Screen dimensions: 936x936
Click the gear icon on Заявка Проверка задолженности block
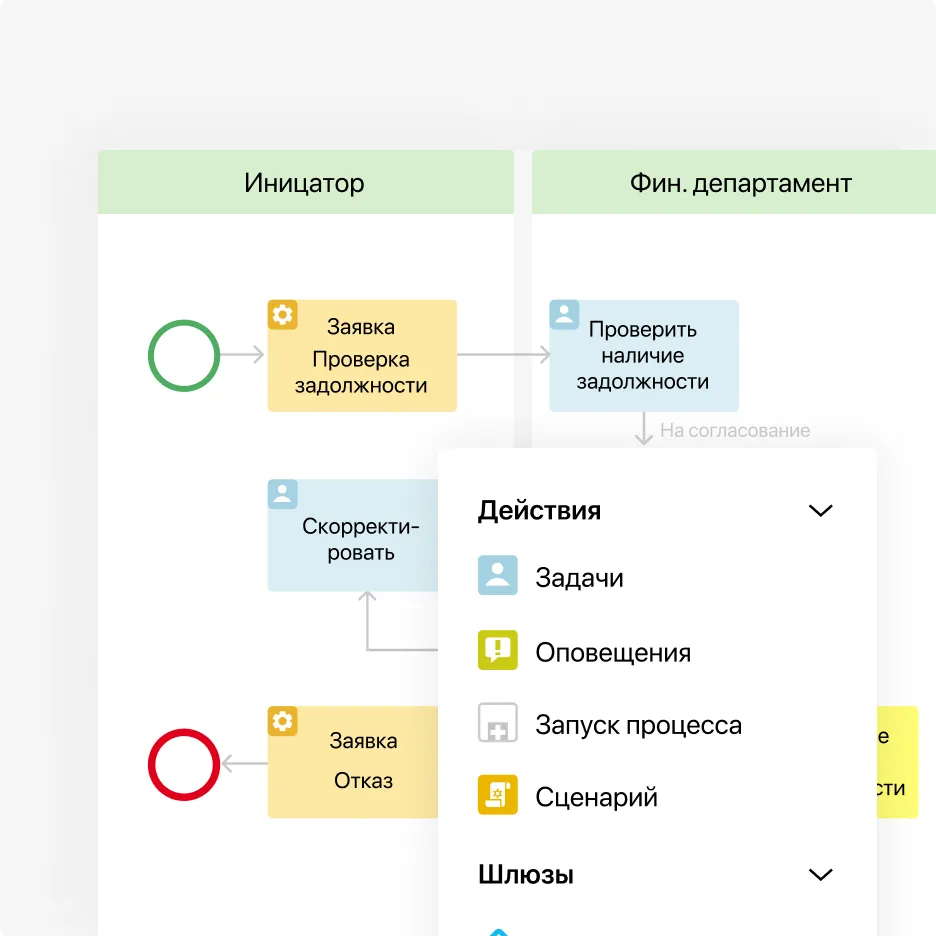pos(282,314)
